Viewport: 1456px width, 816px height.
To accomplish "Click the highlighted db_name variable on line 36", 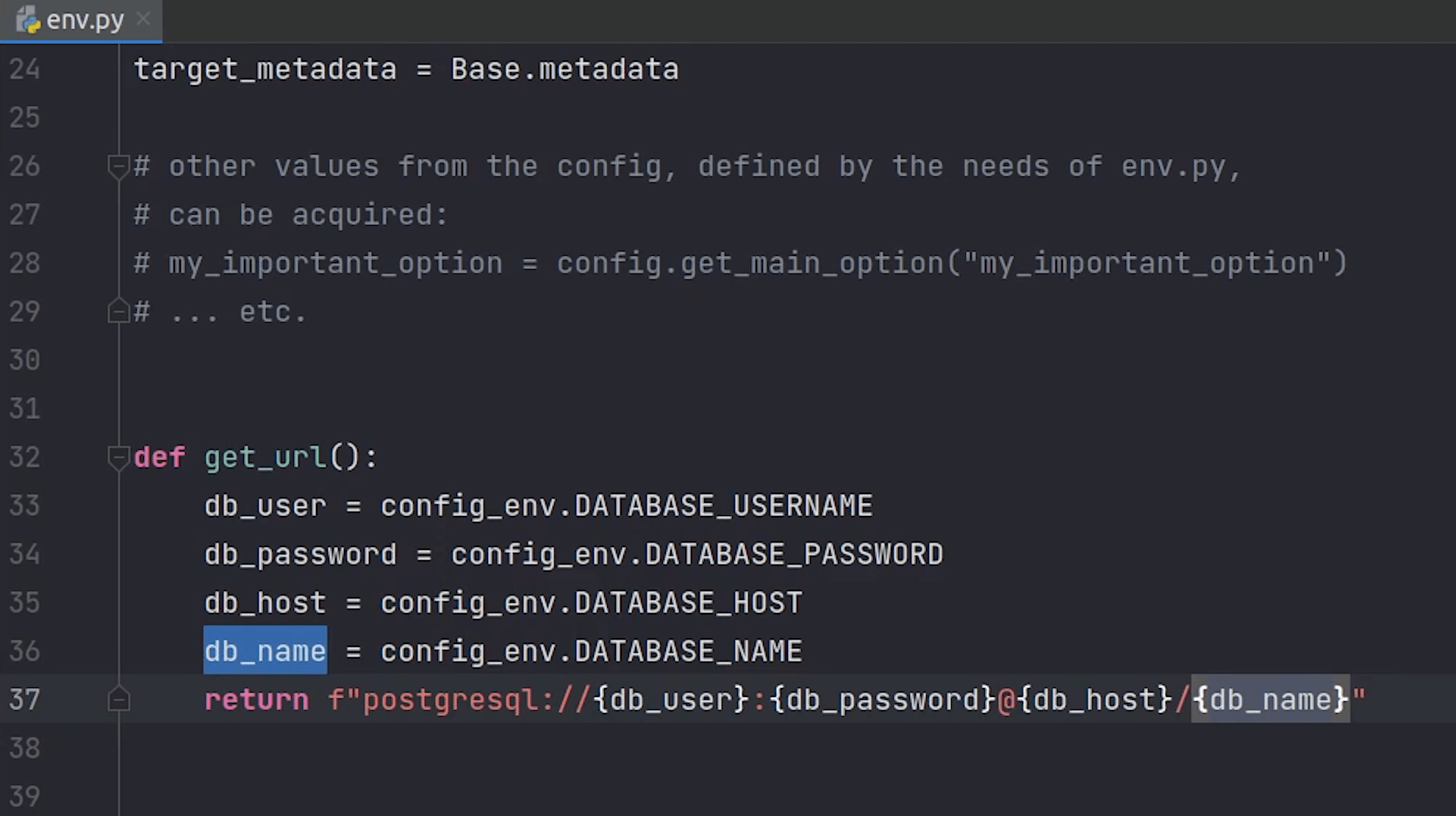I will (265, 651).
